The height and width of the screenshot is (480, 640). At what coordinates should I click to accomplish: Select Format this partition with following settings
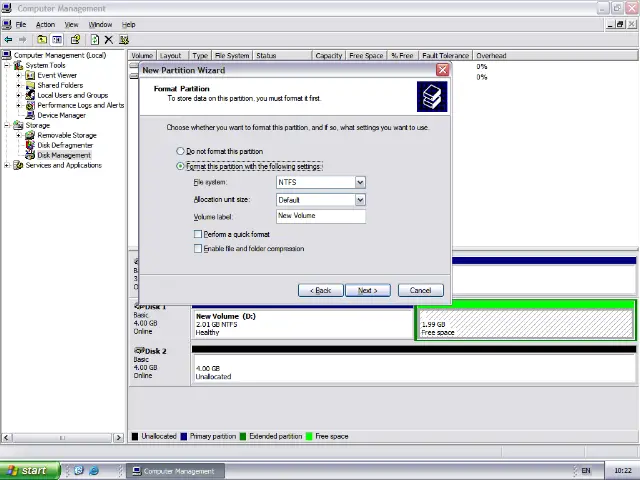coord(180,166)
